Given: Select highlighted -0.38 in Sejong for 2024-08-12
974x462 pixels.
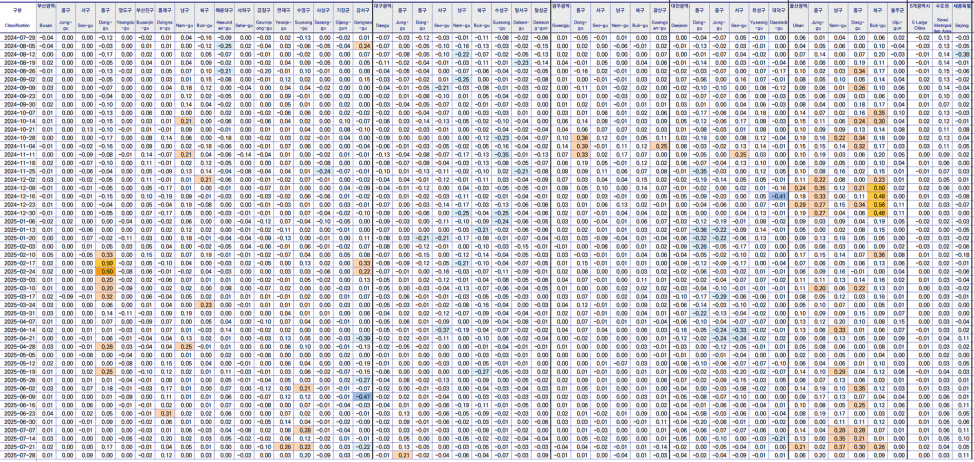Looking at the screenshot, I should click(x=963, y=54).
